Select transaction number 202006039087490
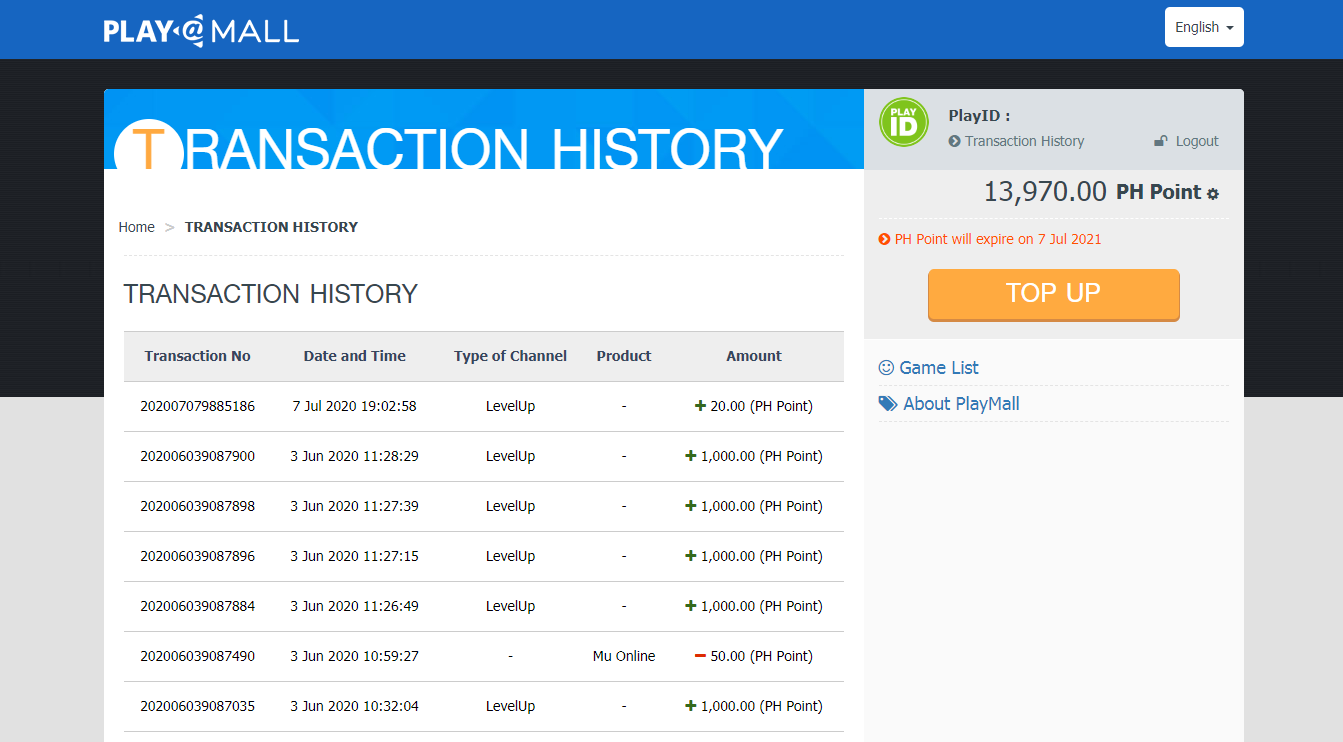Screen dimensions: 1343x742 click(x=198, y=656)
